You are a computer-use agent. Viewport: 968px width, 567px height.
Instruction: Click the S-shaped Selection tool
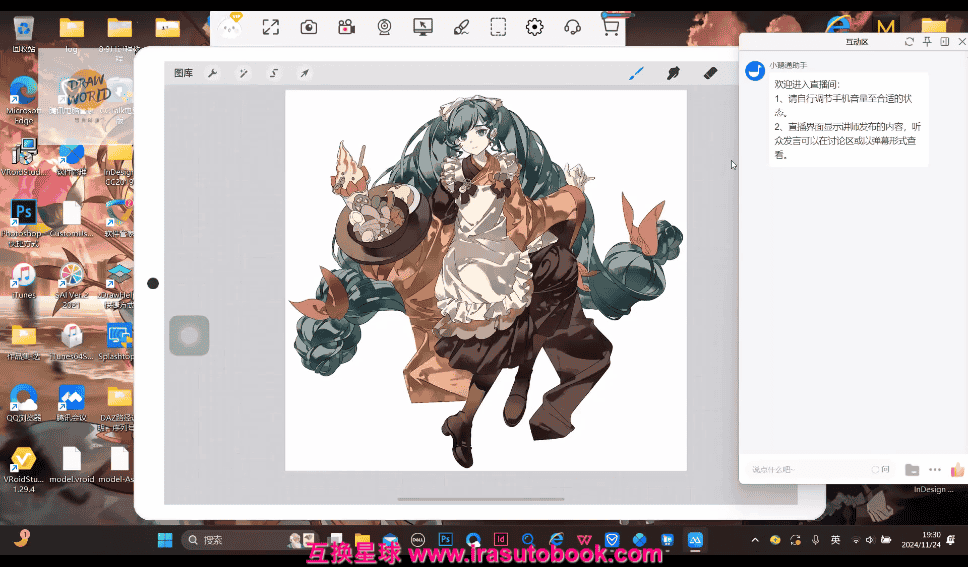(273, 73)
